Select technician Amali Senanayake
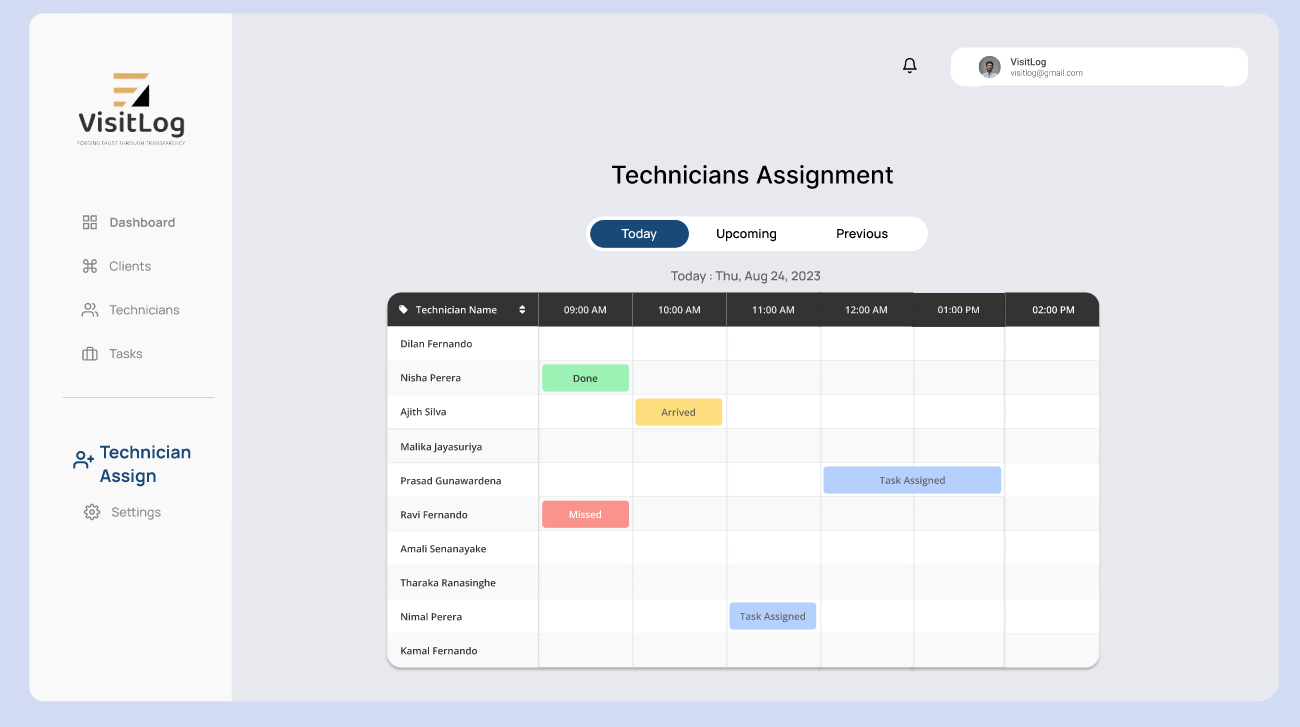 [x=443, y=549]
